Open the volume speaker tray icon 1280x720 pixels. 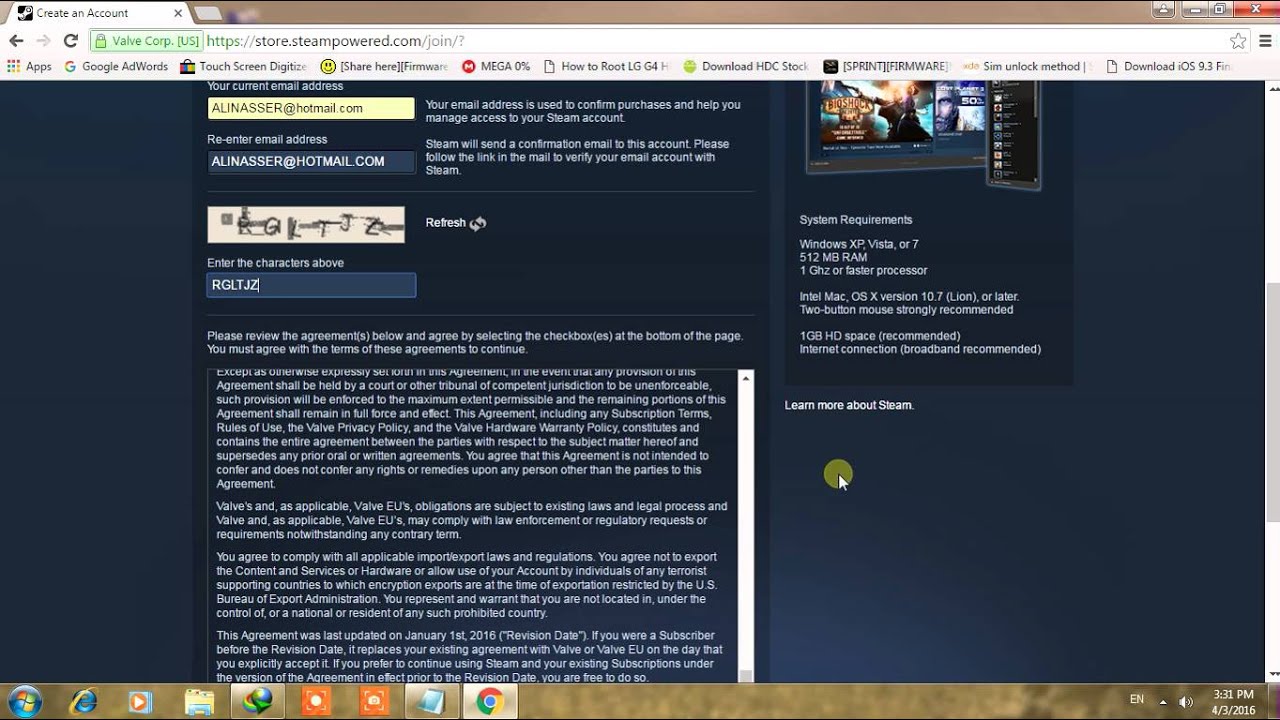1187,701
